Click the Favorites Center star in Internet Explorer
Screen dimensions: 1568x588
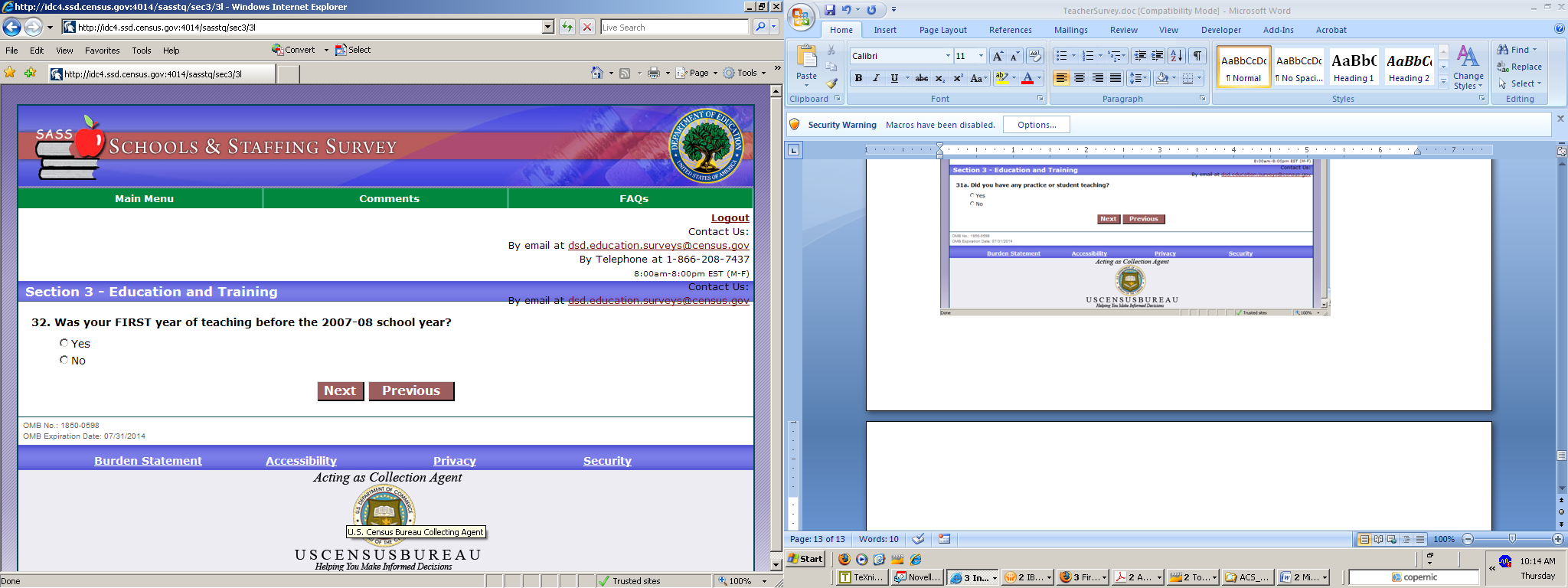point(10,73)
